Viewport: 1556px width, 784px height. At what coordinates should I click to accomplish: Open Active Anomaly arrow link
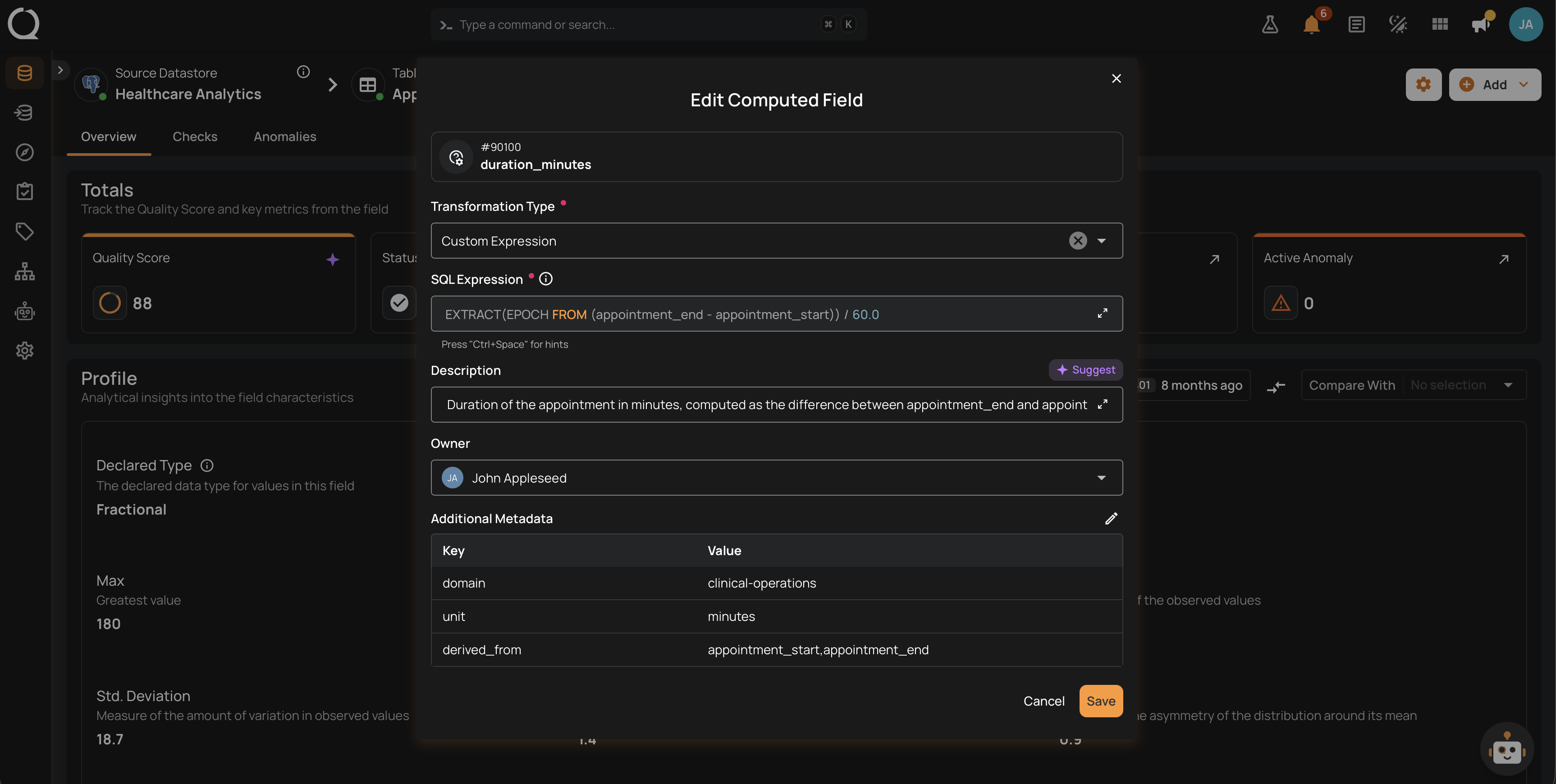(1503, 259)
